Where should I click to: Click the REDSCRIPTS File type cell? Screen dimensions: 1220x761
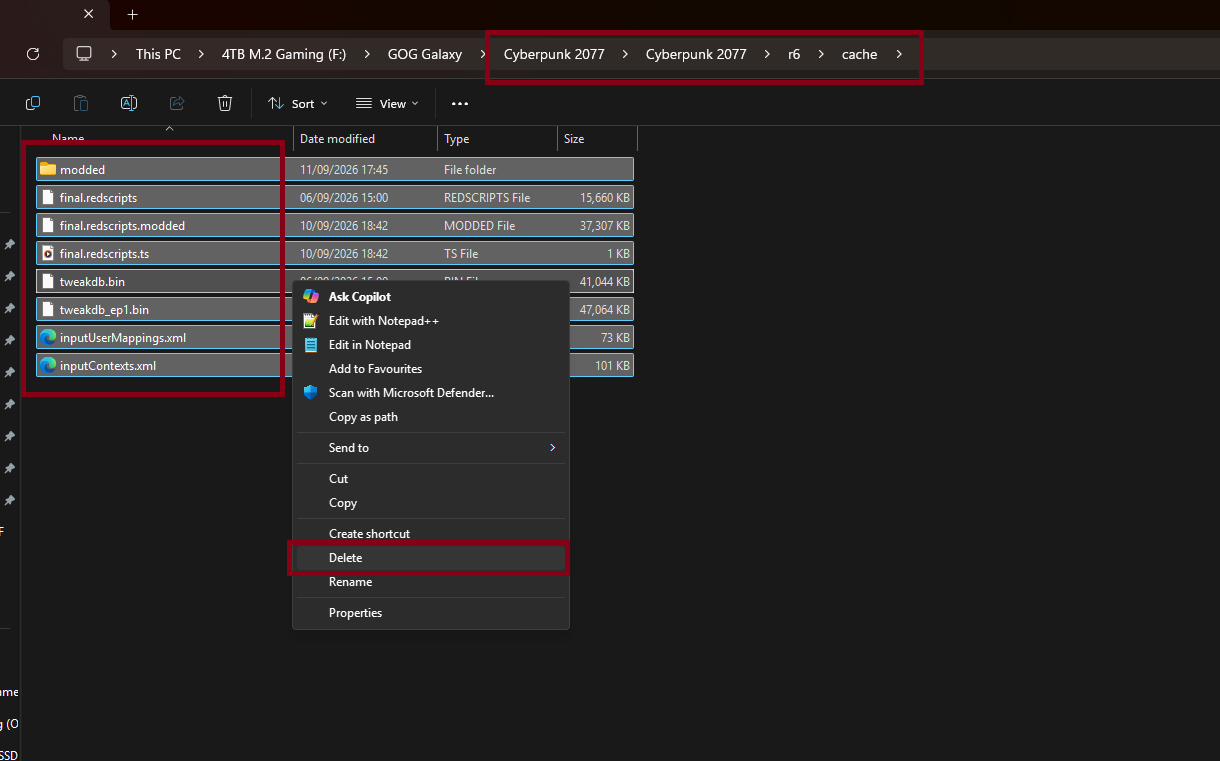pyautogui.click(x=487, y=197)
